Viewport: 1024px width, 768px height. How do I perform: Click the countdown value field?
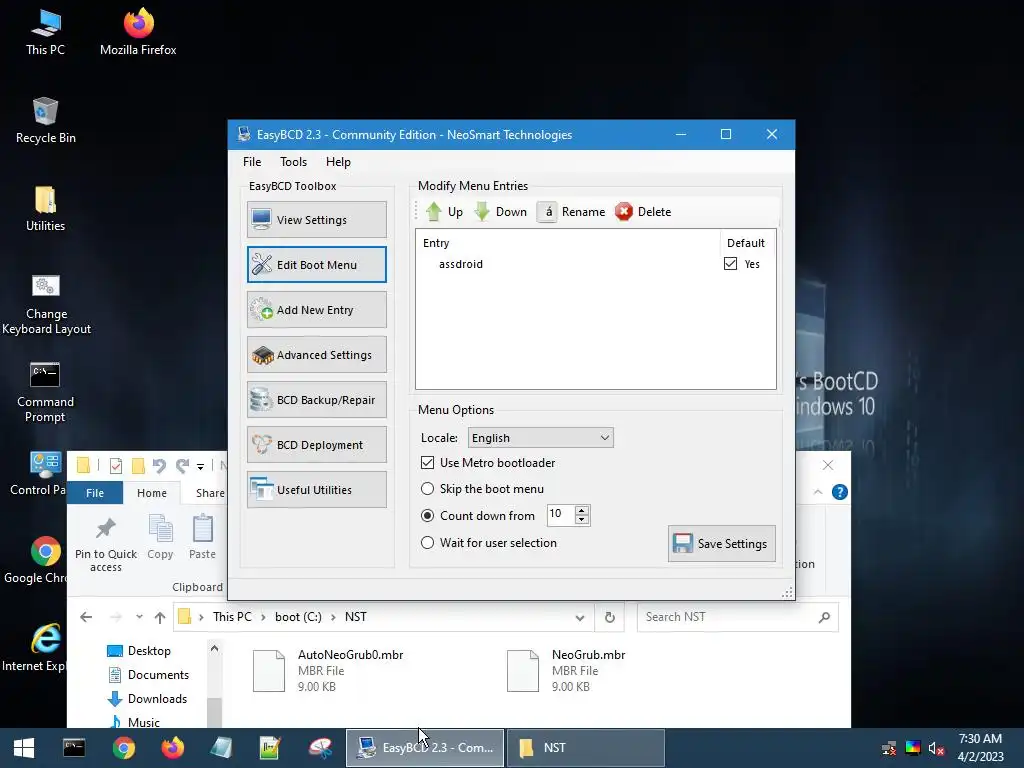point(560,515)
